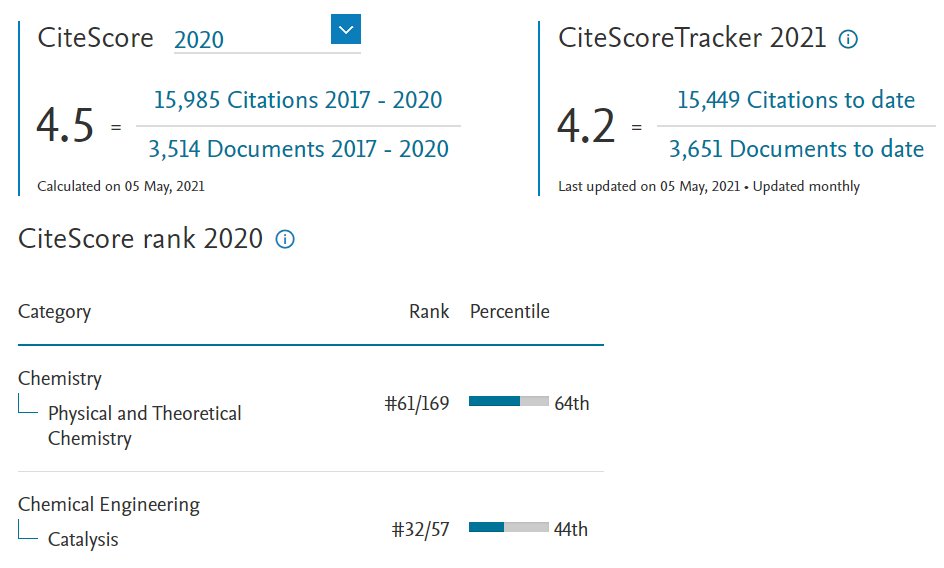Select the Percentile column header
The height and width of the screenshot is (568, 944).
click(x=509, y=311)
